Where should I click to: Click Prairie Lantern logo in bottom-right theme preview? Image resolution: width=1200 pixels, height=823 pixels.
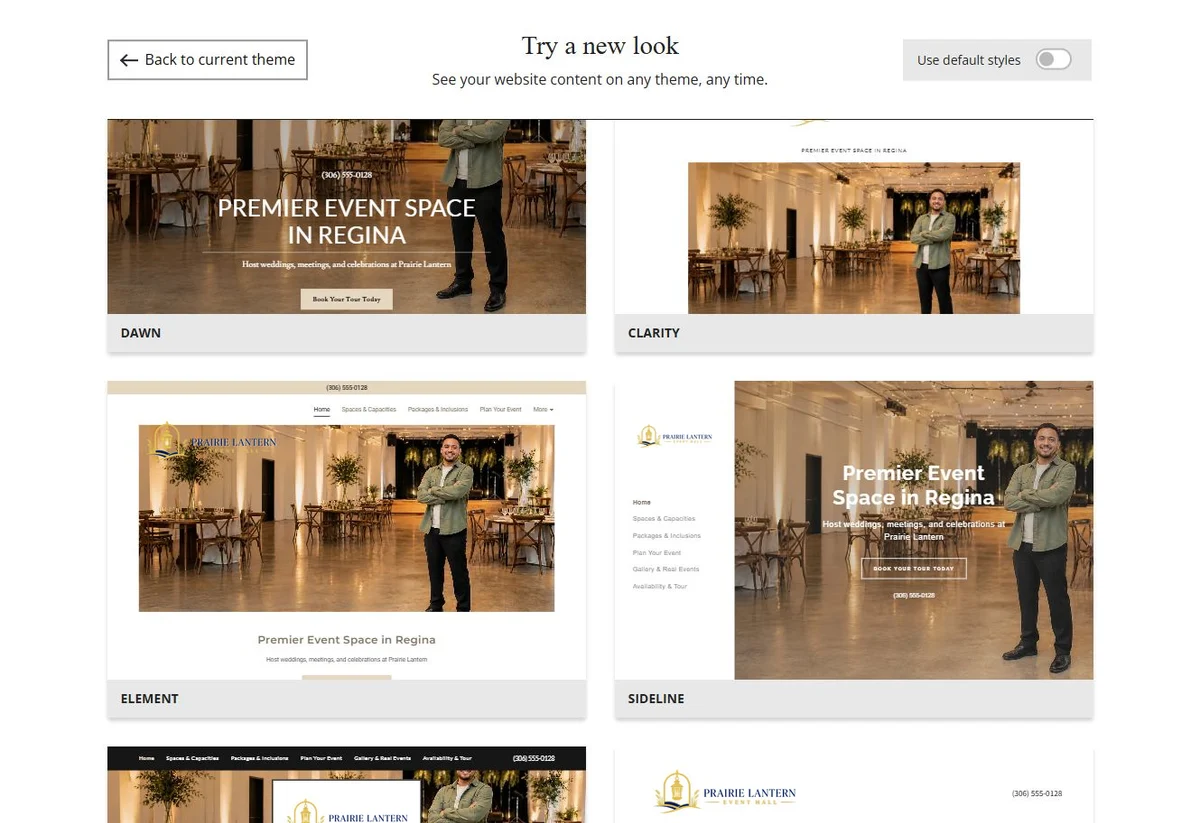click(x=725, y=792)
